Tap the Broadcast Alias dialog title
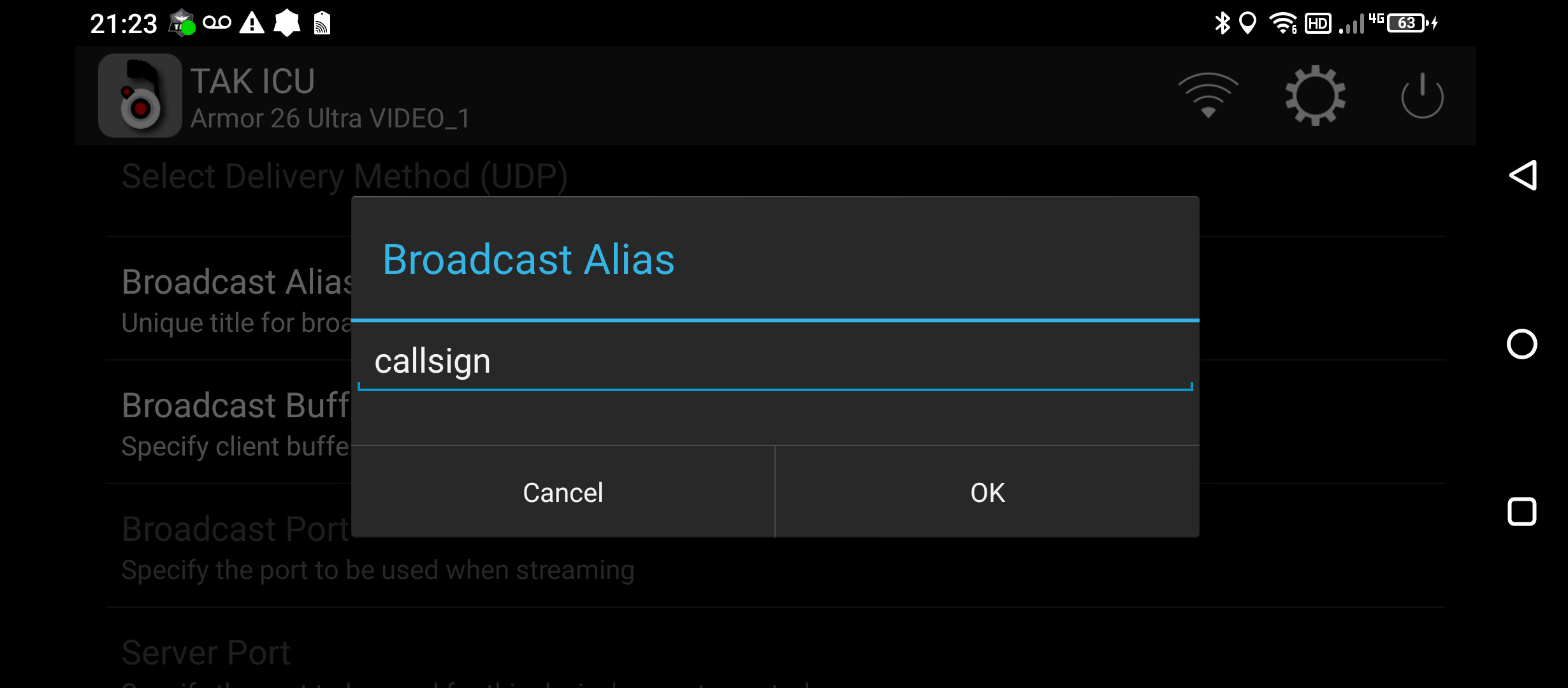This screenshot has height=688, width=1568. coord(528,259)
